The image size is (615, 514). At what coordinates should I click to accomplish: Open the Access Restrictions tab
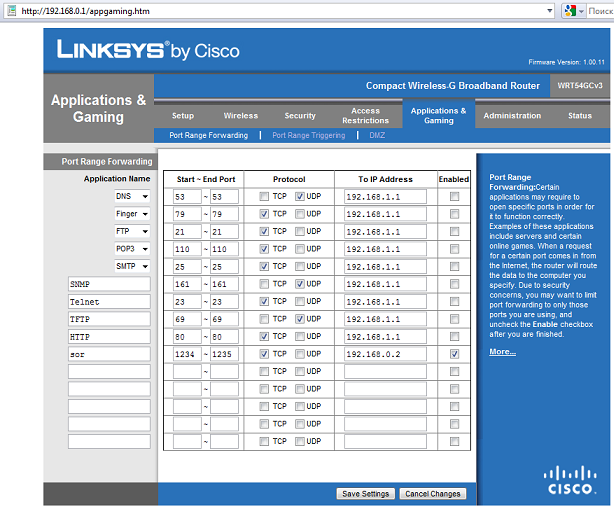coord(365,116)
